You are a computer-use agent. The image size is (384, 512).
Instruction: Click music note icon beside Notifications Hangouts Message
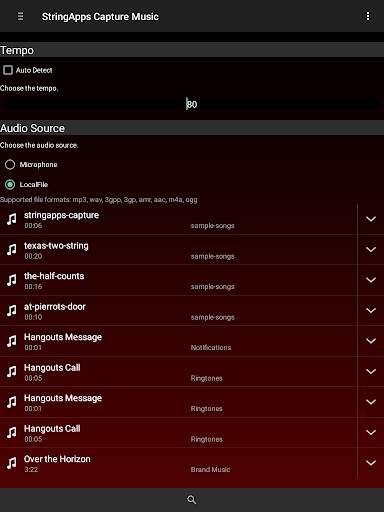point(12,341)
